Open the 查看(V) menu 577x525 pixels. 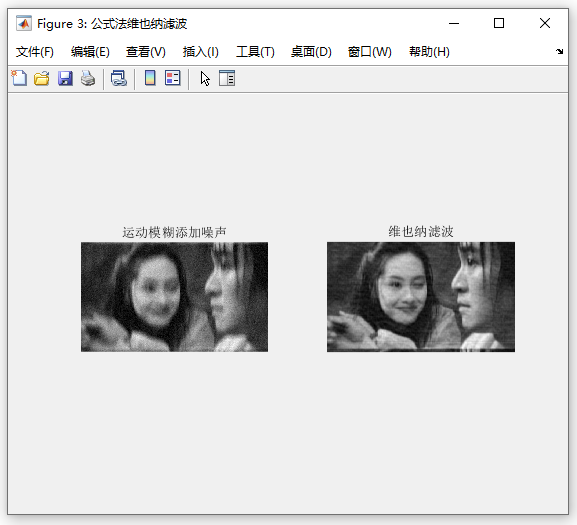click(x=146, y=52)
